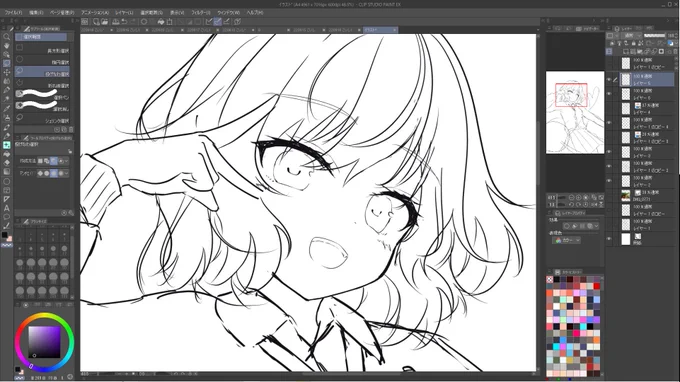Click Navigator rotate right icon
This screenshot has height=382, width=680.
click(579, 204)
